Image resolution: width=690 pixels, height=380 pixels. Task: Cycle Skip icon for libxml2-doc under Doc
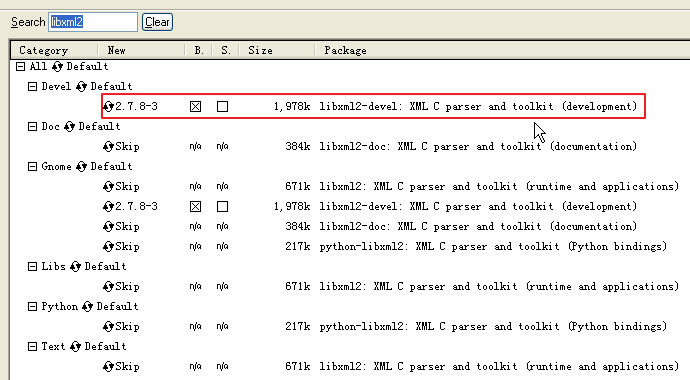point(108,146)
